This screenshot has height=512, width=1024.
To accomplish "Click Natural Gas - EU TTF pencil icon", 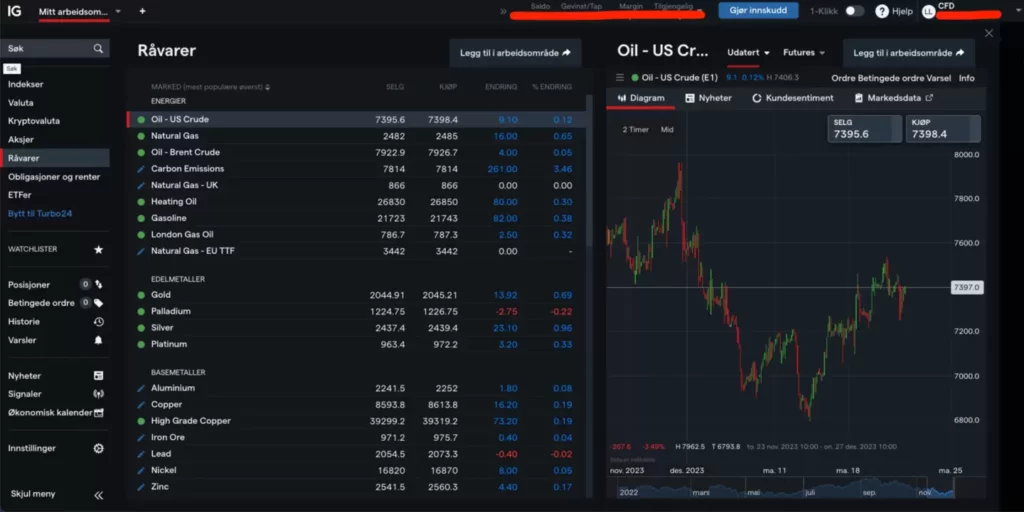I will pyautogui.click(x=141, y=251).
